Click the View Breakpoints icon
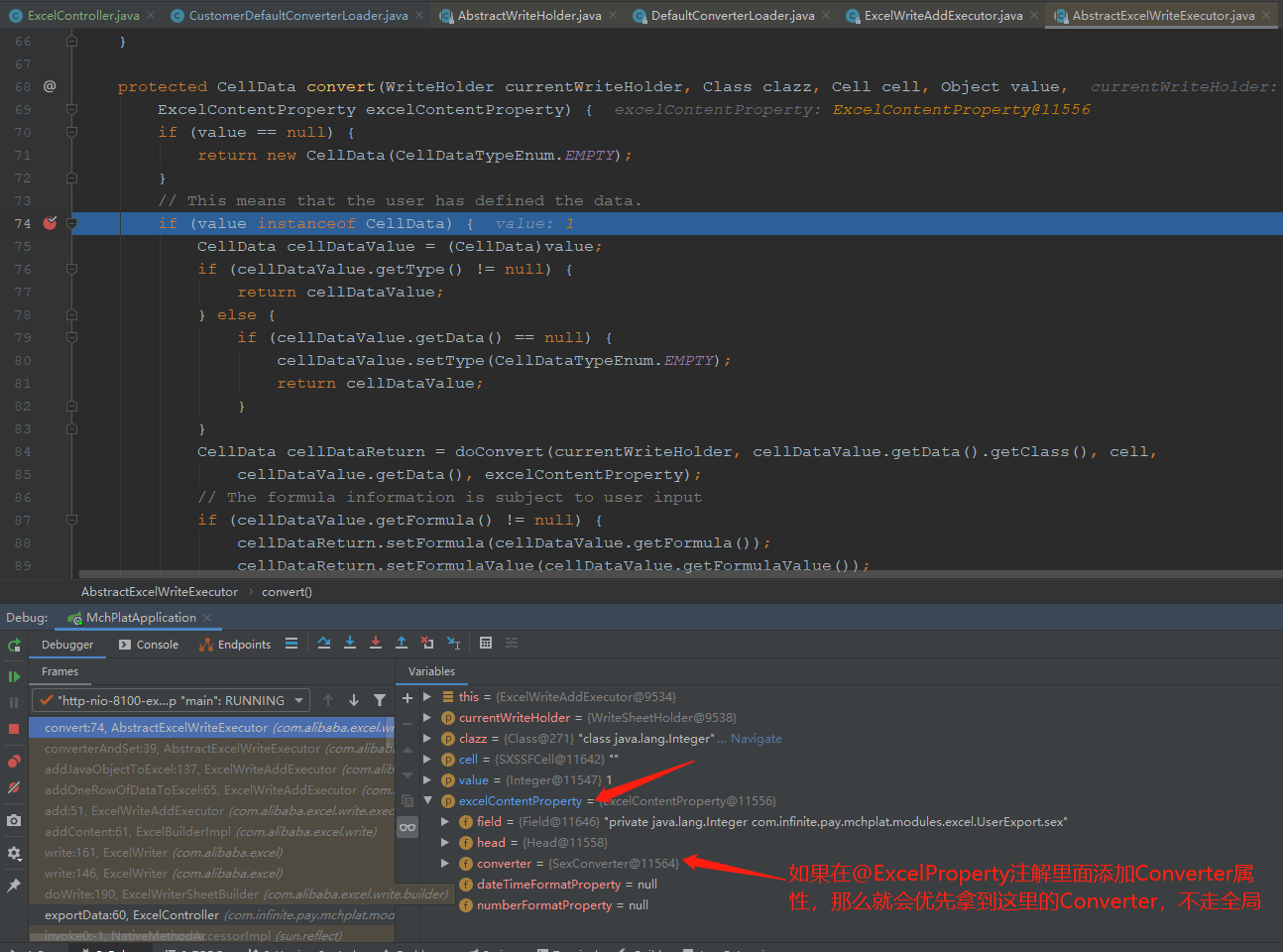The width and height of the screenshot is (1283, 952). tap(14, 760)
